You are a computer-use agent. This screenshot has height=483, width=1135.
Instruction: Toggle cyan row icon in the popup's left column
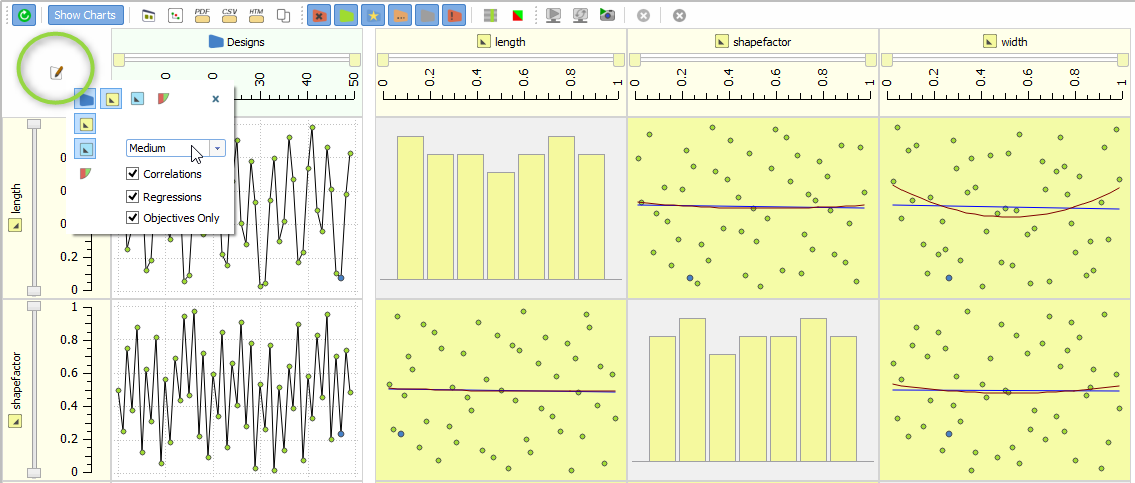(x=85, y=148)
